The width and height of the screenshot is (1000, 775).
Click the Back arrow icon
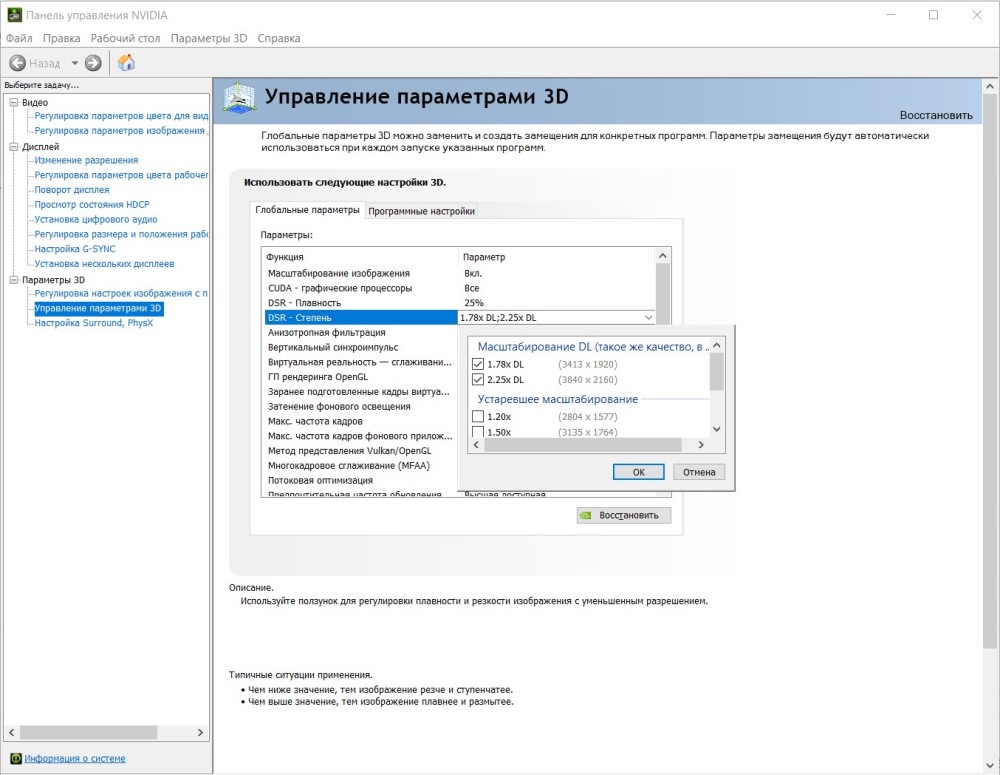[x=18, y=63]
